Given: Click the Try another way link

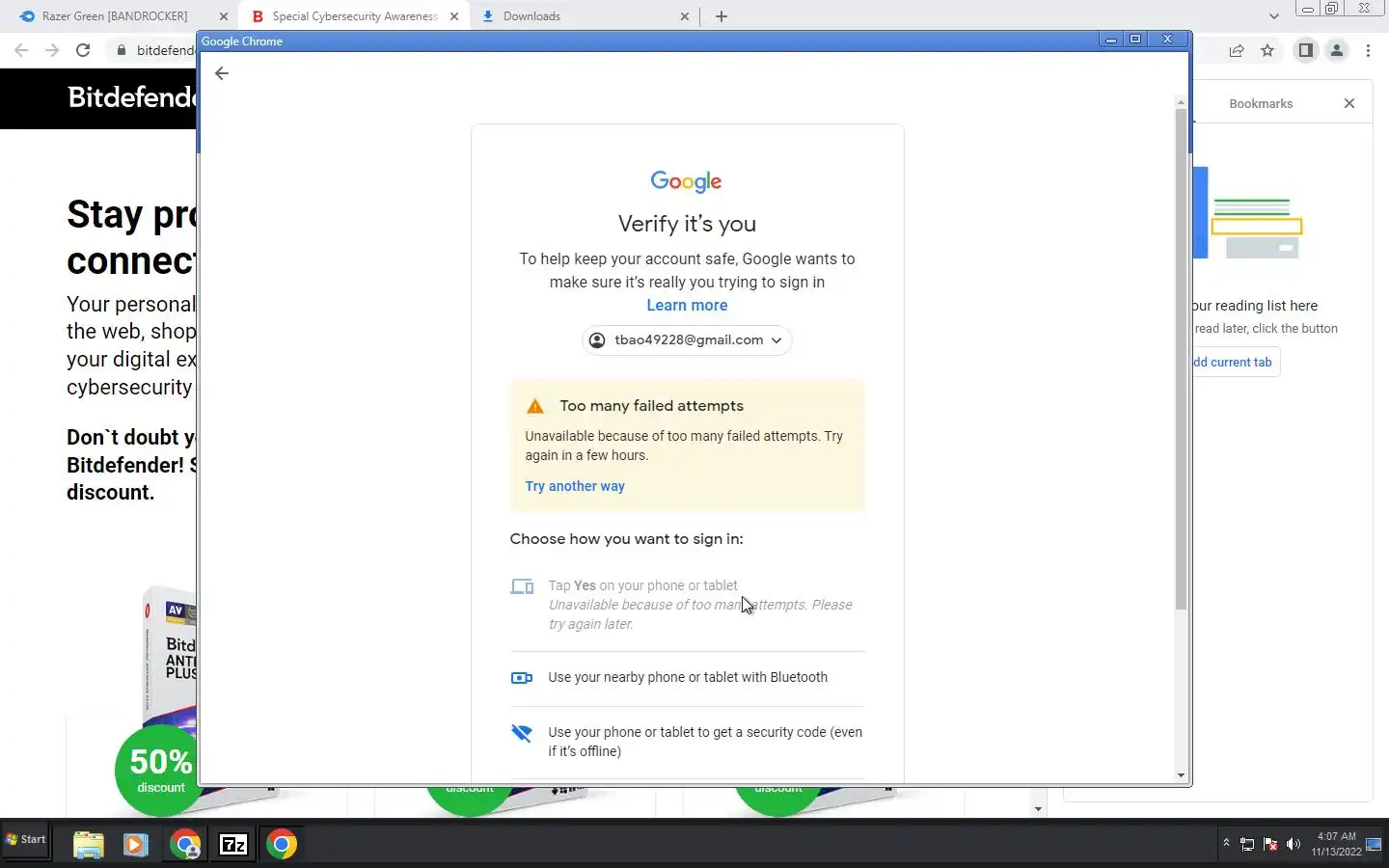Looking at the screenshot, I should tap(575, 486).
